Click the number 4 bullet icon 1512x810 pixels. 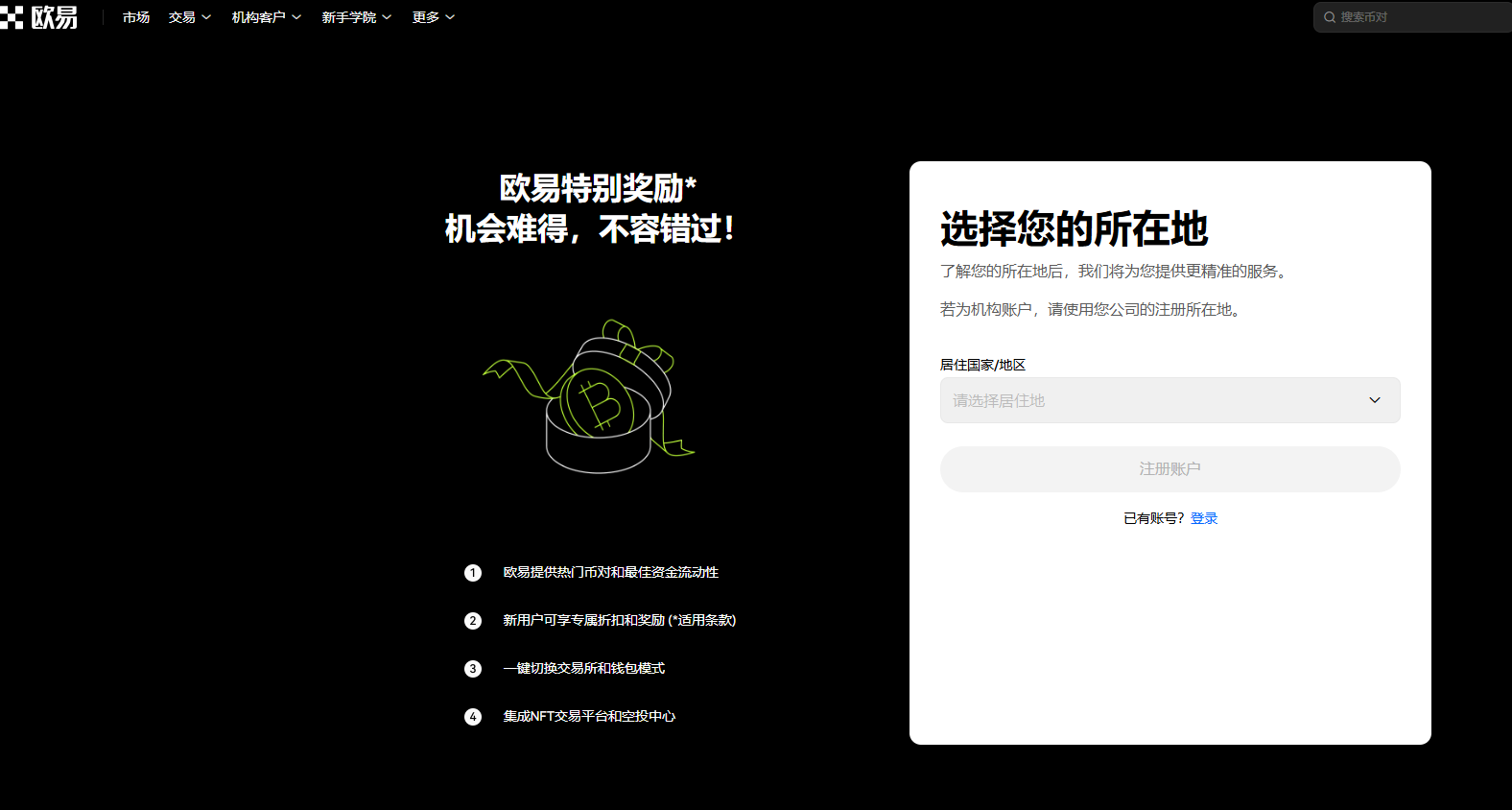(x=473, y=717)
